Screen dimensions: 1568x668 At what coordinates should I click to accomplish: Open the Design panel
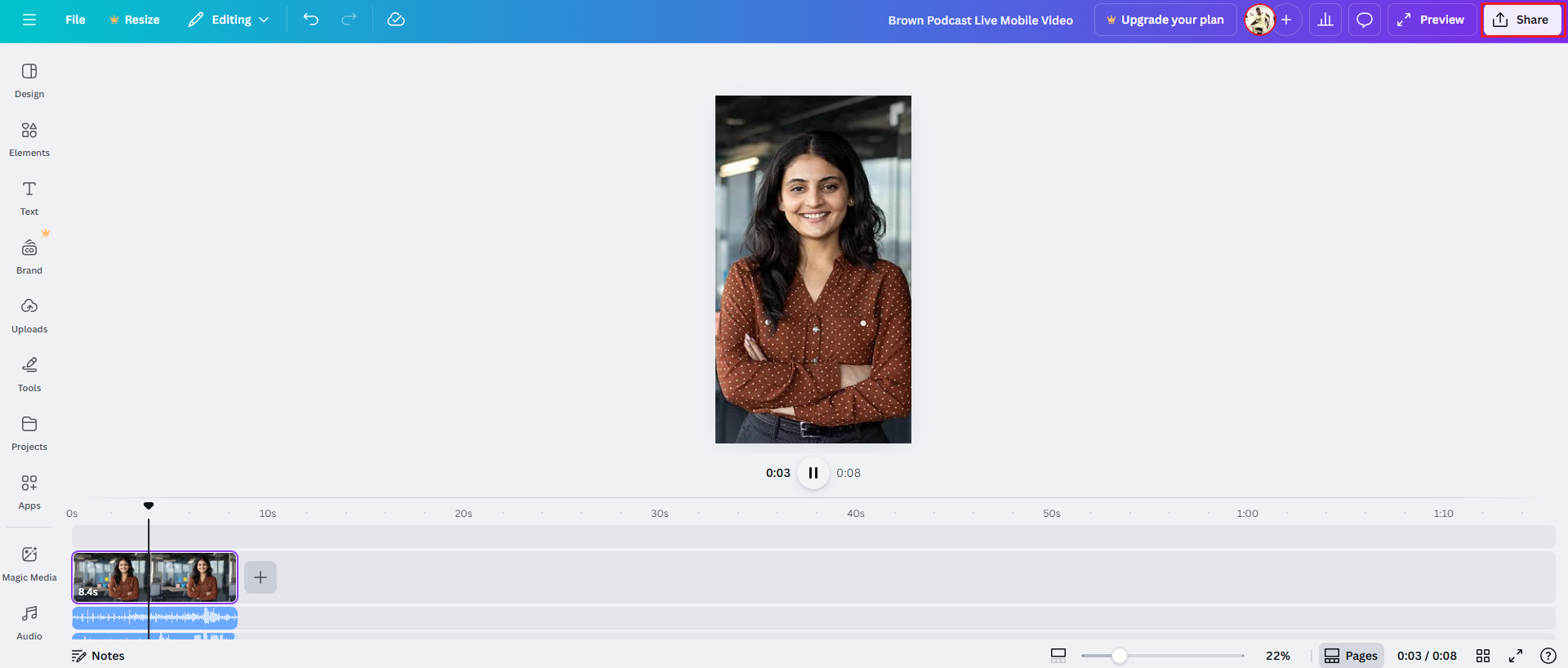click(29, 81)
